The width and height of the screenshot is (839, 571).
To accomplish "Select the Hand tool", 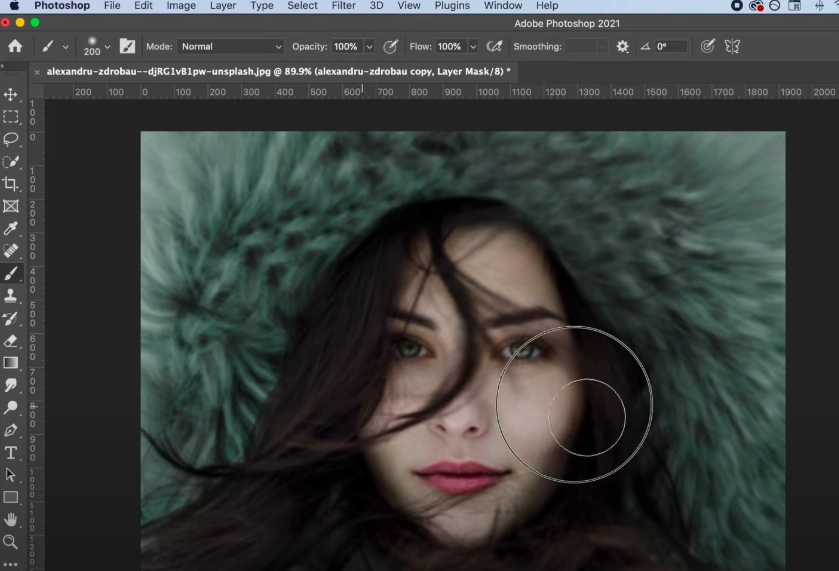I will tap(11, 519).
